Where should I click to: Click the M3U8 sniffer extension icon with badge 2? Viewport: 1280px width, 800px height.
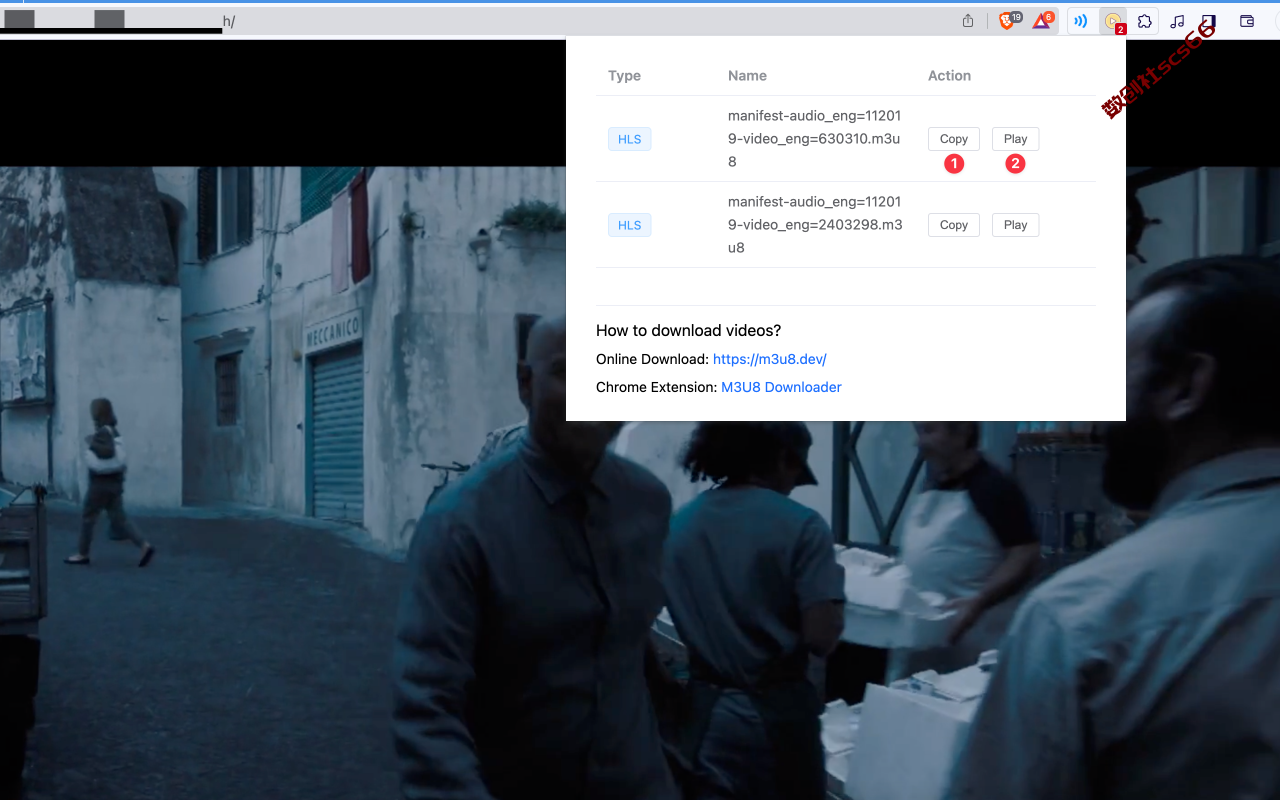pos(1113,21)
